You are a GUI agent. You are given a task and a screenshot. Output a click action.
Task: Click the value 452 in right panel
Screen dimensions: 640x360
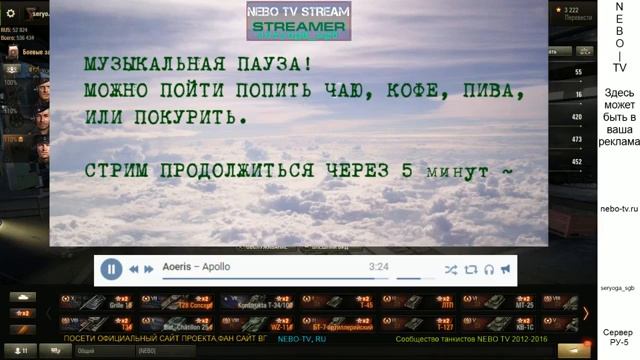(577, 162)
